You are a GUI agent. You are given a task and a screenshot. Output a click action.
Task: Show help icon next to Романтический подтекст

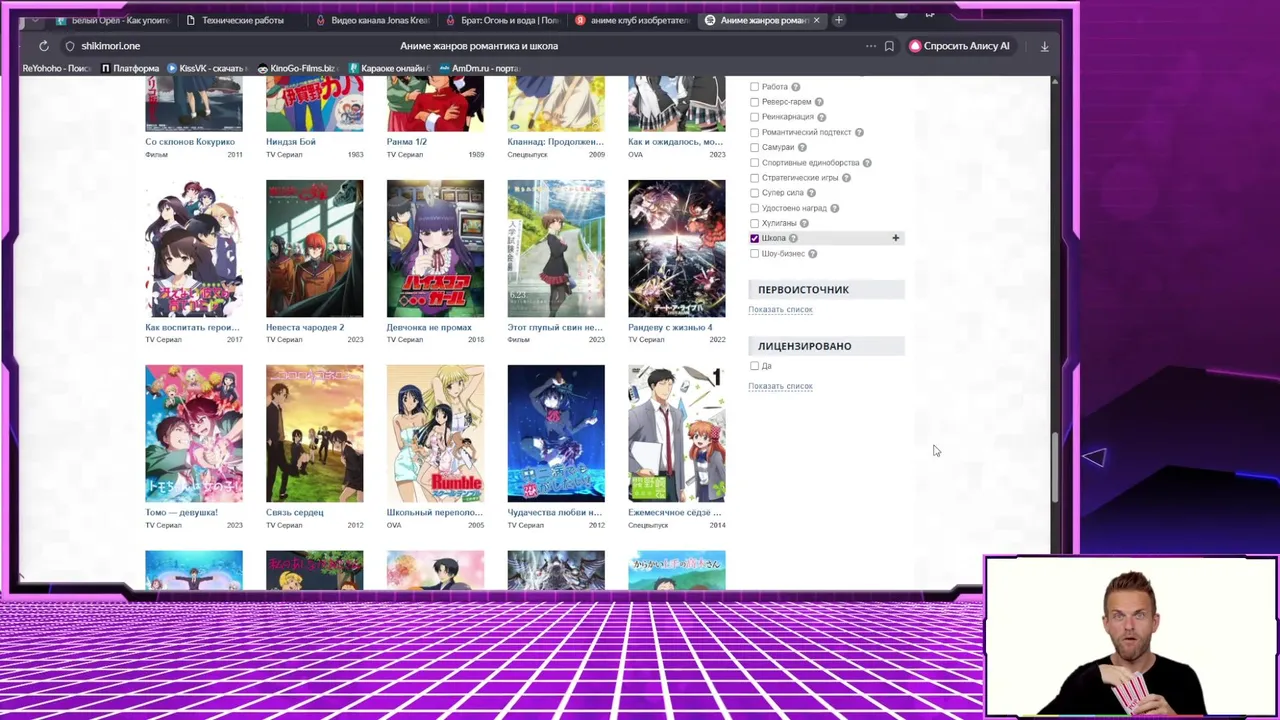point(859,132)
